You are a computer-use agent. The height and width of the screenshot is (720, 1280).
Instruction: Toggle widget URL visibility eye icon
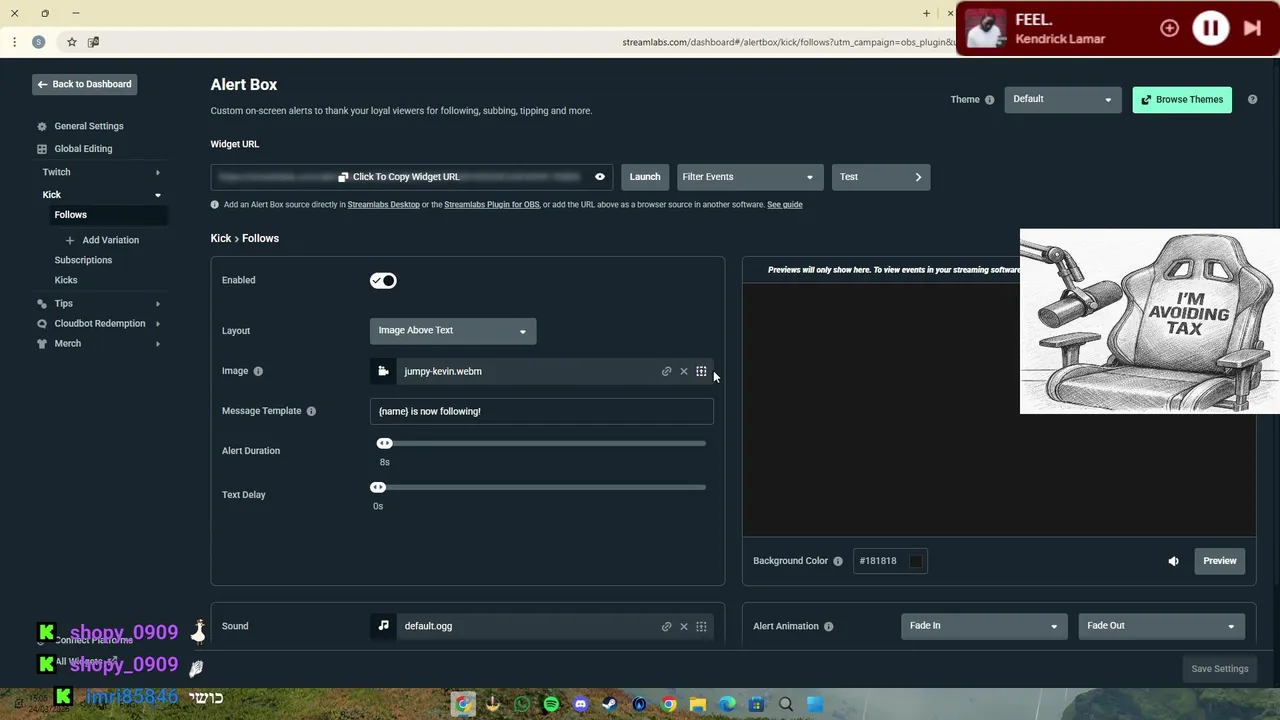tap(600, 177)
